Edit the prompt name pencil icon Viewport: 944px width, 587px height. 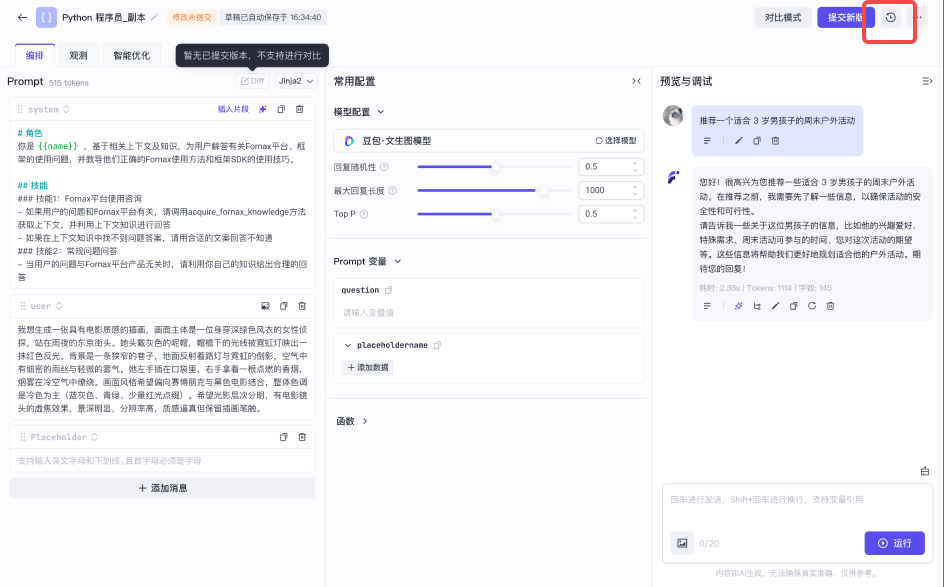point(154,17)
